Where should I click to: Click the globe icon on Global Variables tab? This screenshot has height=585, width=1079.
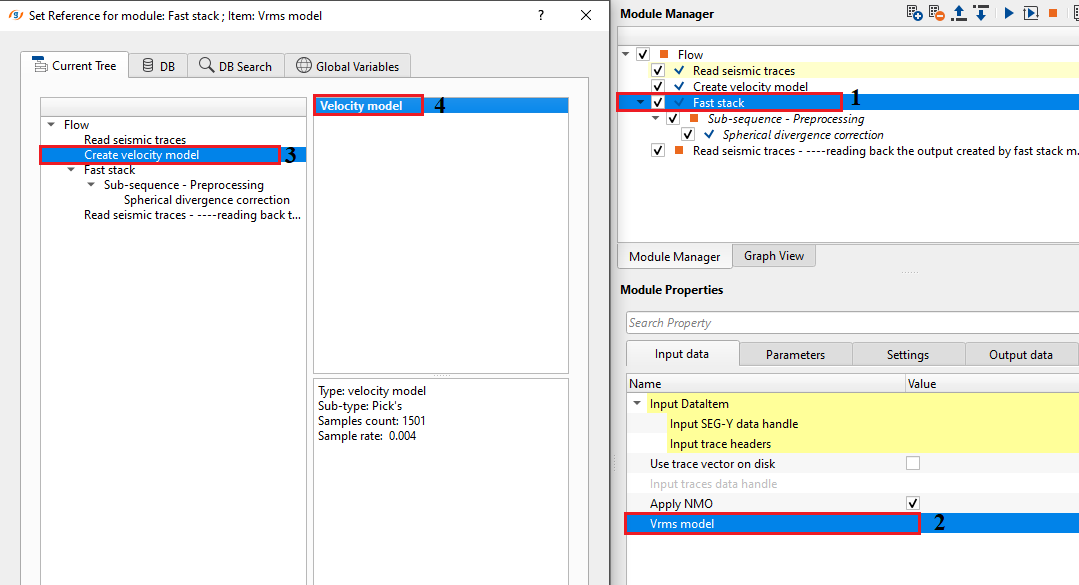tap(303, 65)
